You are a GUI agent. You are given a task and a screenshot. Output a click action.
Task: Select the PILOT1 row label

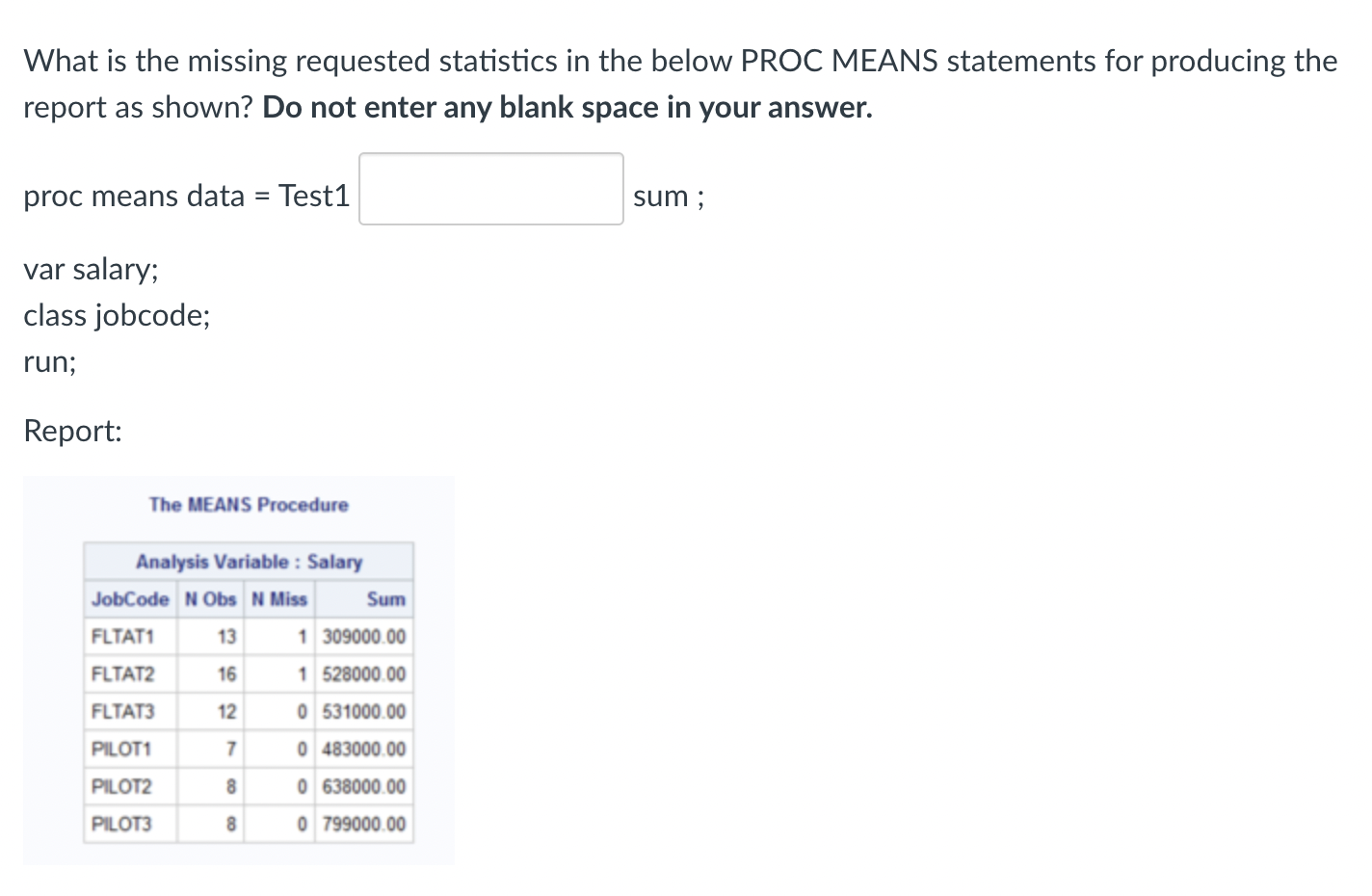tap(121, 750)
